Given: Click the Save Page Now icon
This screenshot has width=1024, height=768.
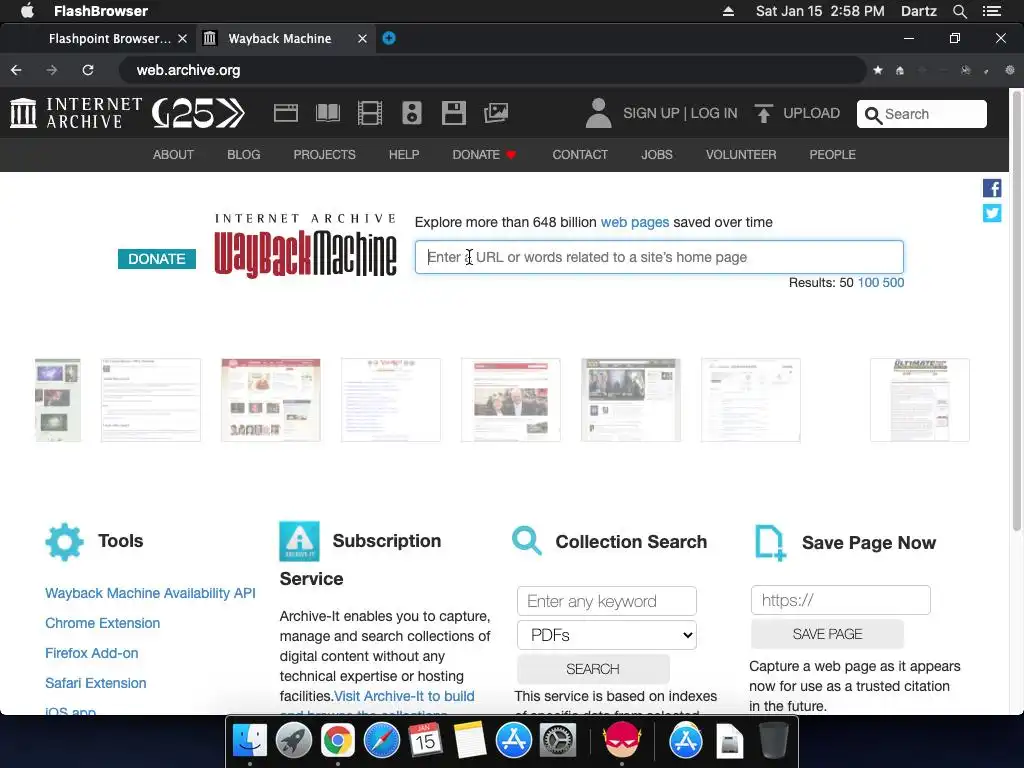Looking at the screenshot, I should click(x=770, y=543).
